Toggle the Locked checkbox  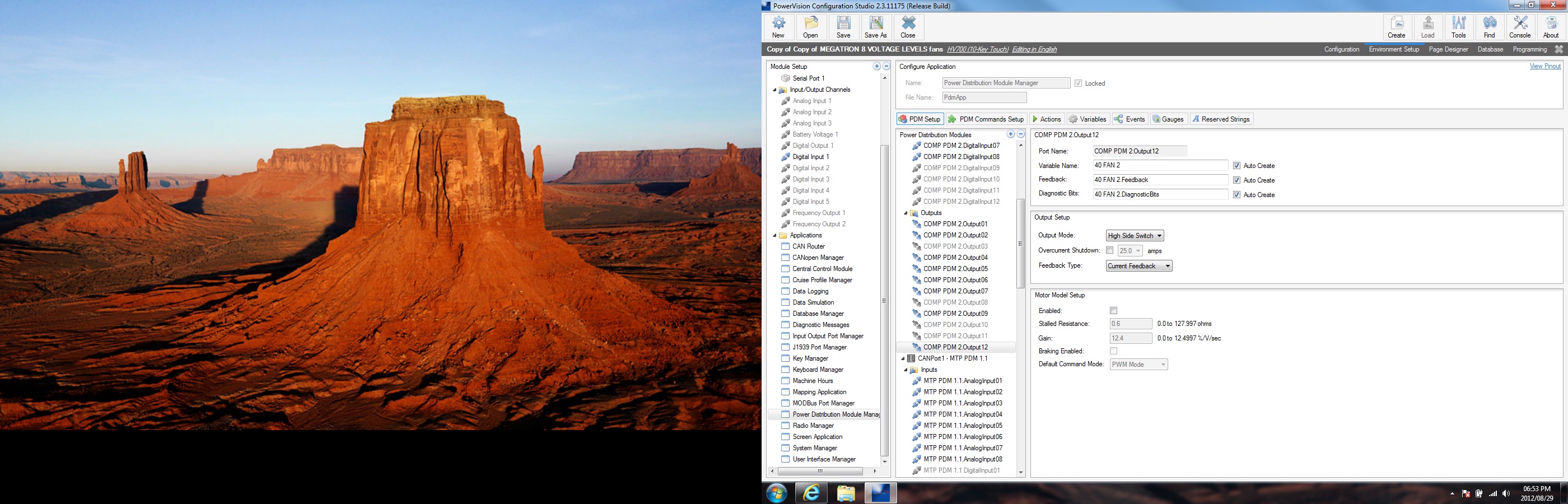(x=1079, y=83)
